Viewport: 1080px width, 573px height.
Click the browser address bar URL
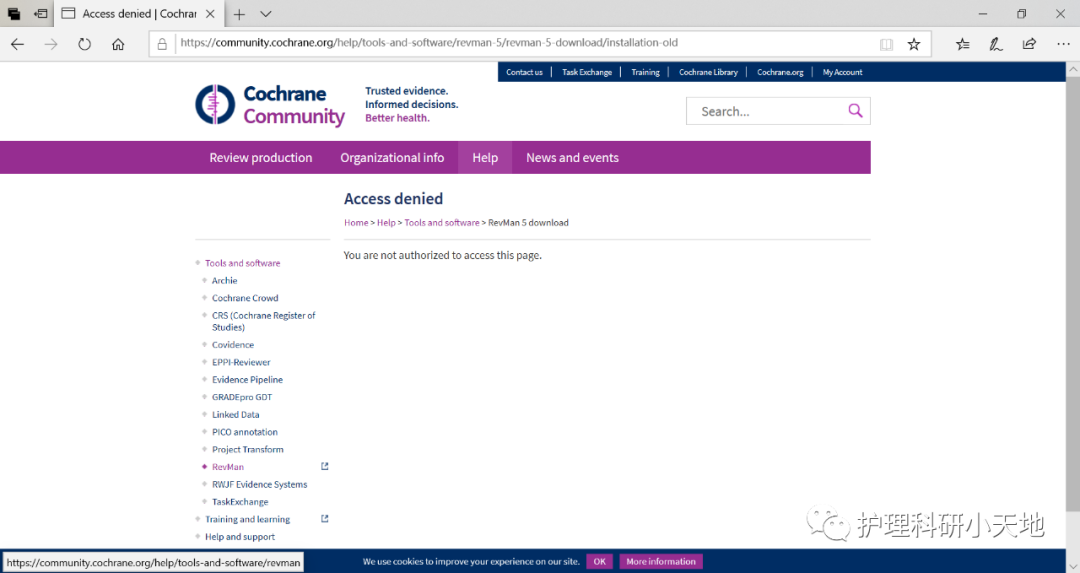point(428,43)
